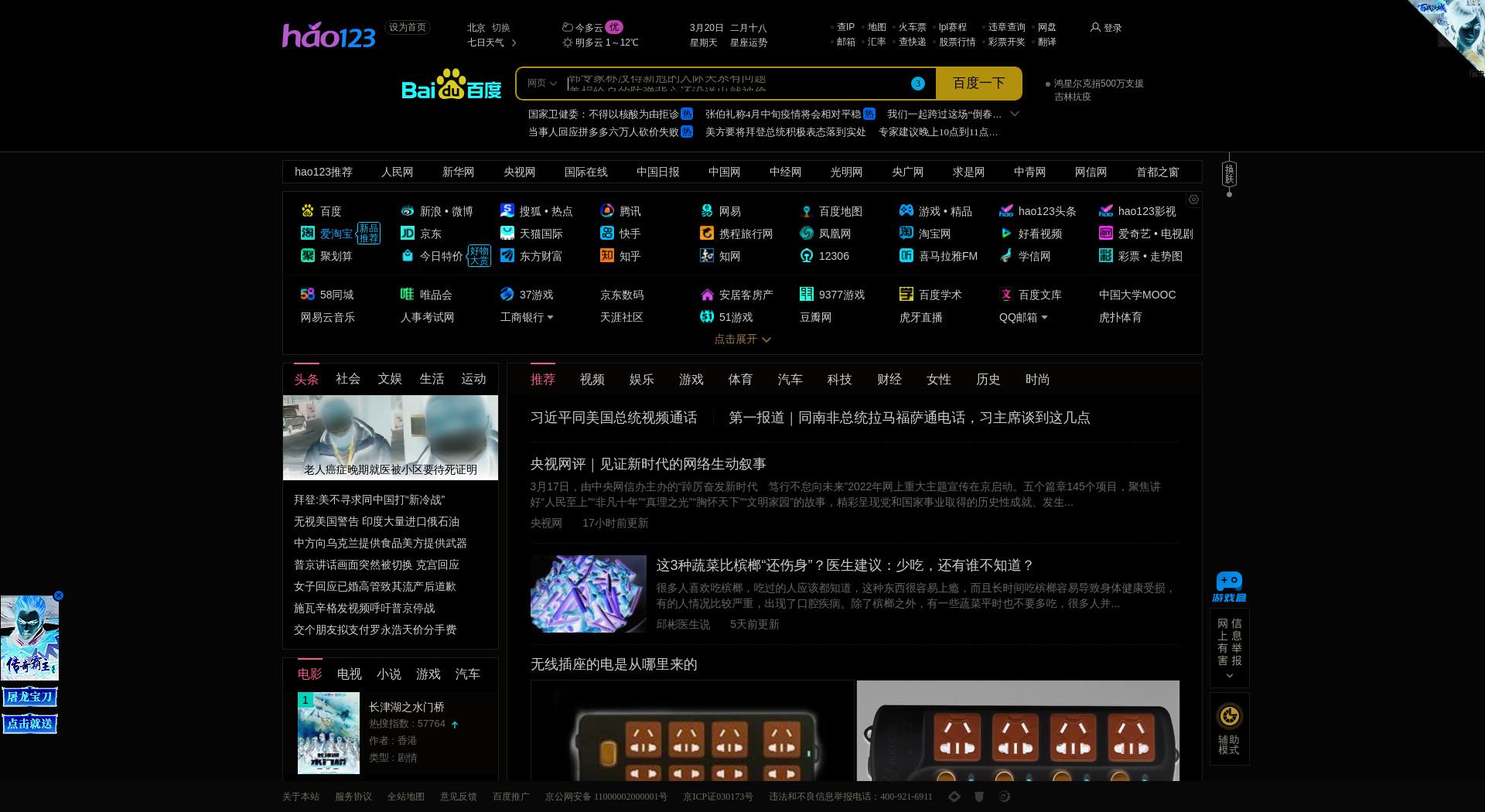The height and width of the screenshot is (812, 1485).
Task: Expand the 工商银行 dropdown
Action: [x=551, y=318]
